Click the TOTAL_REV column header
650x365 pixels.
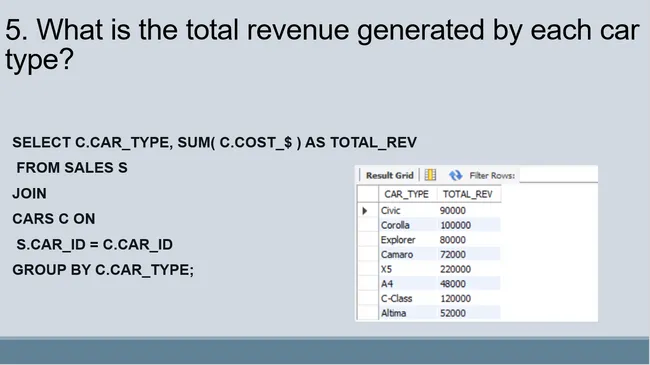pos(468,194)
